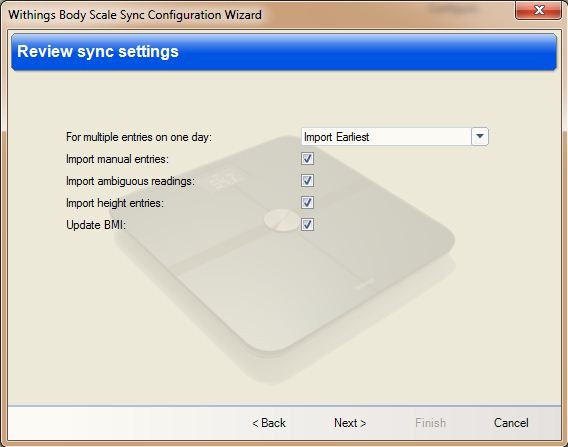Click the 'Import height entries:' label
568x447 pixels.
point(114,203)
